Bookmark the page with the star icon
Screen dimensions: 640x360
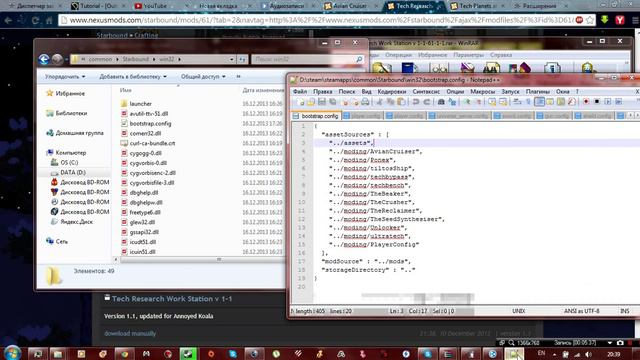click(x=590, y=20)
